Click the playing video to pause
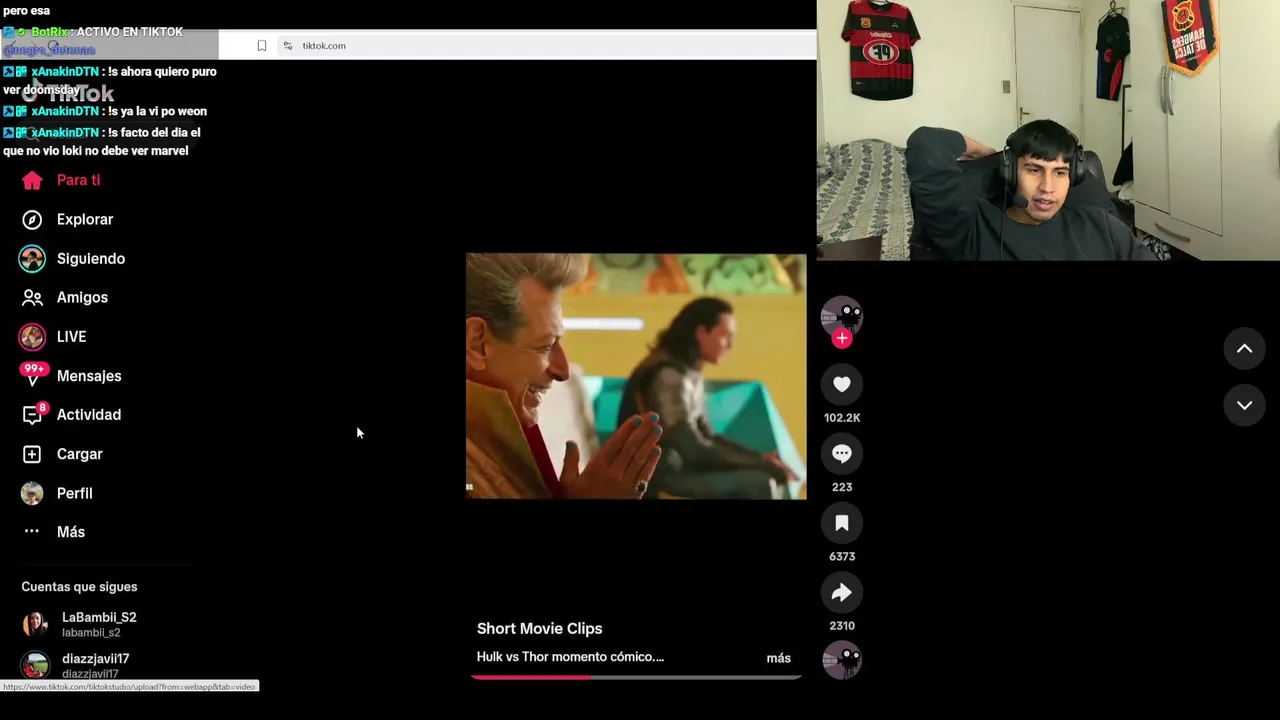The height and width of the screenshot is (720, 1280). coord(636,376)
